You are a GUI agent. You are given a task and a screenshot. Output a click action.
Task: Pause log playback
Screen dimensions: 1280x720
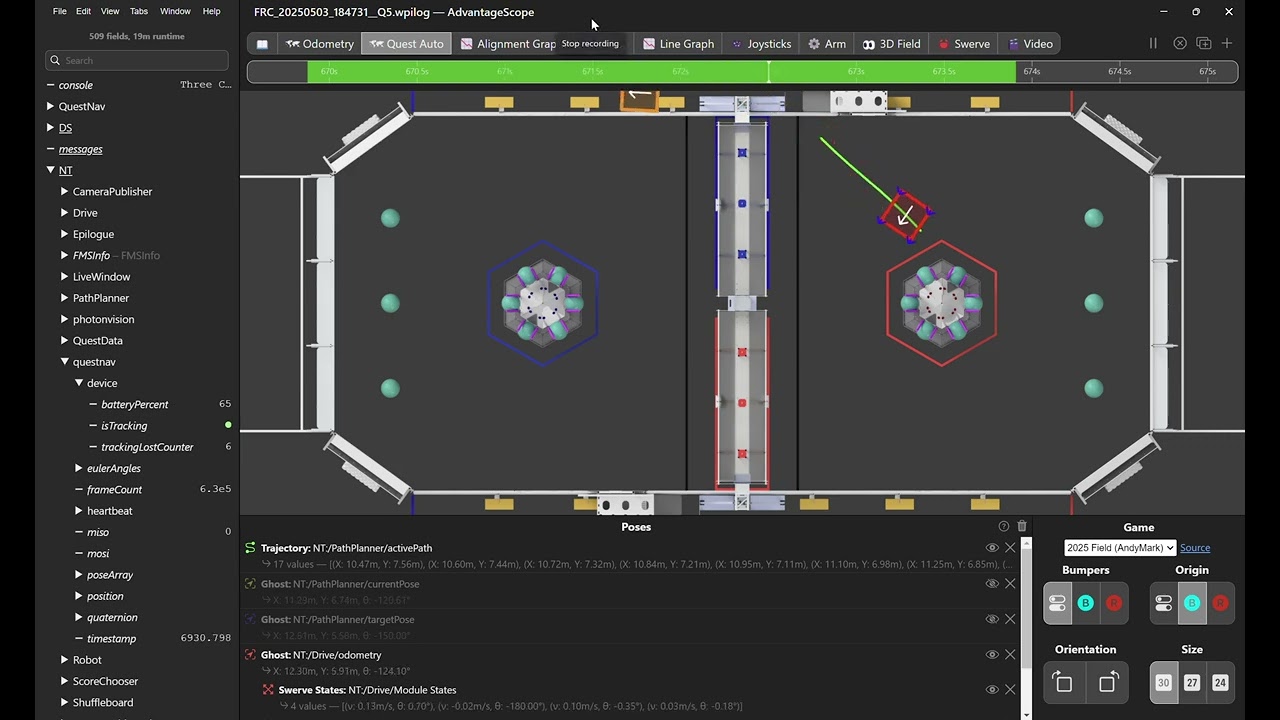pyautogui.click(x=1153, y=43)
